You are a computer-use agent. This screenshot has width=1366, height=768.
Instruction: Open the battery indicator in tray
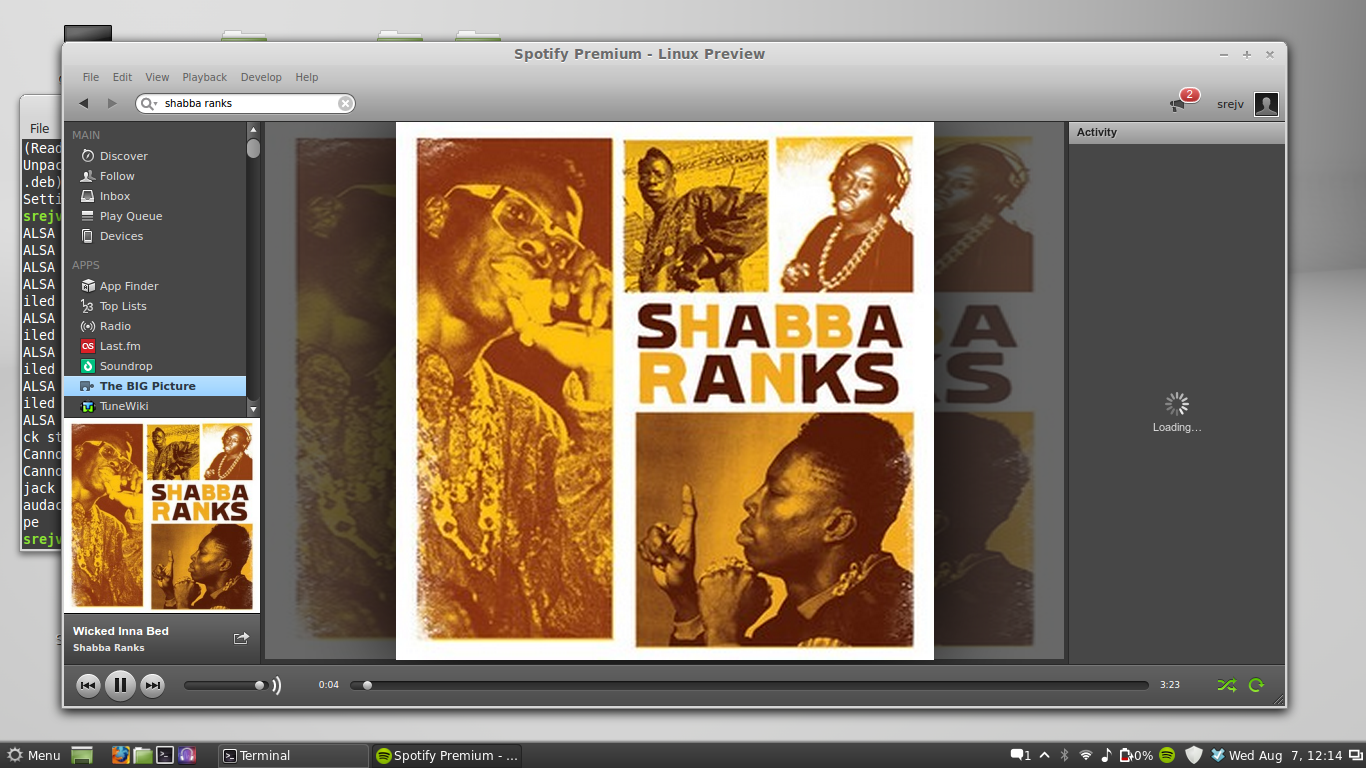[x=1137, y=755]
